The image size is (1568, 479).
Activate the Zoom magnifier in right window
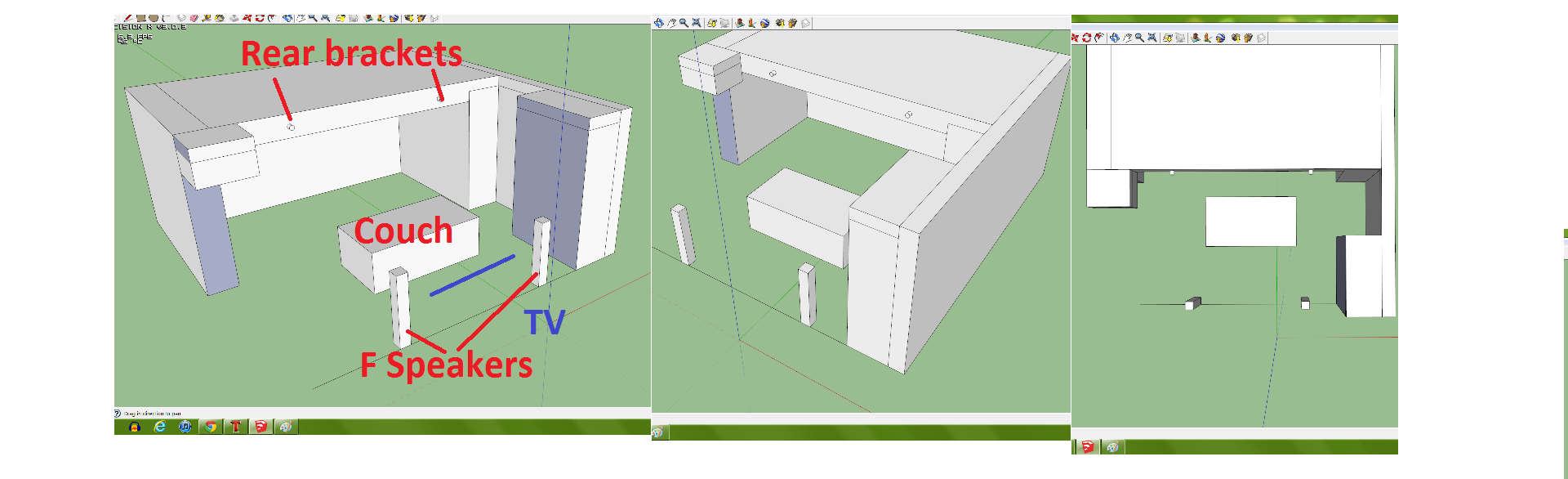[1139, 38]
